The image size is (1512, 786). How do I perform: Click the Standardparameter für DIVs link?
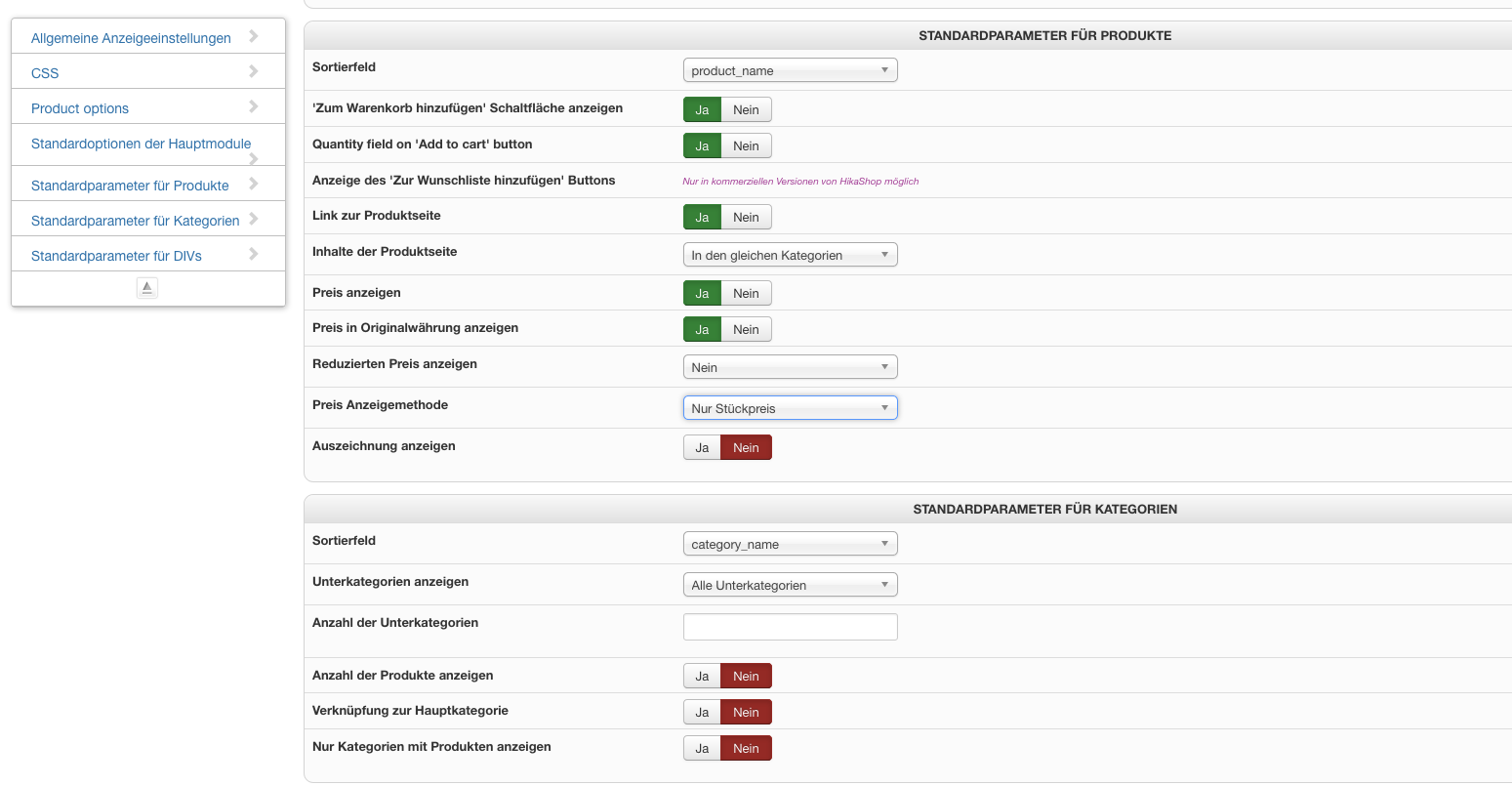116,256
